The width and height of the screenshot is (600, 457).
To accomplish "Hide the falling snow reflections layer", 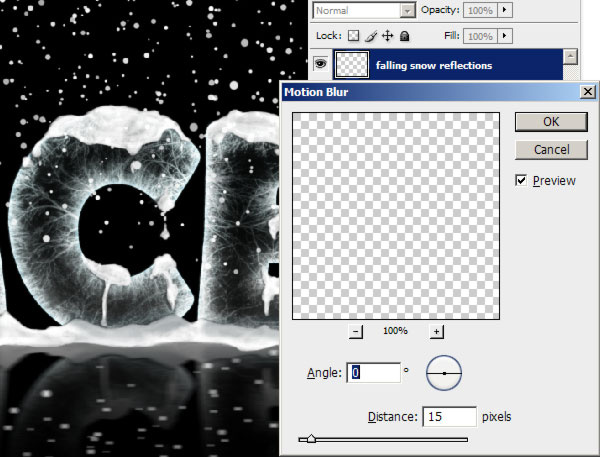I will [322, 66].
